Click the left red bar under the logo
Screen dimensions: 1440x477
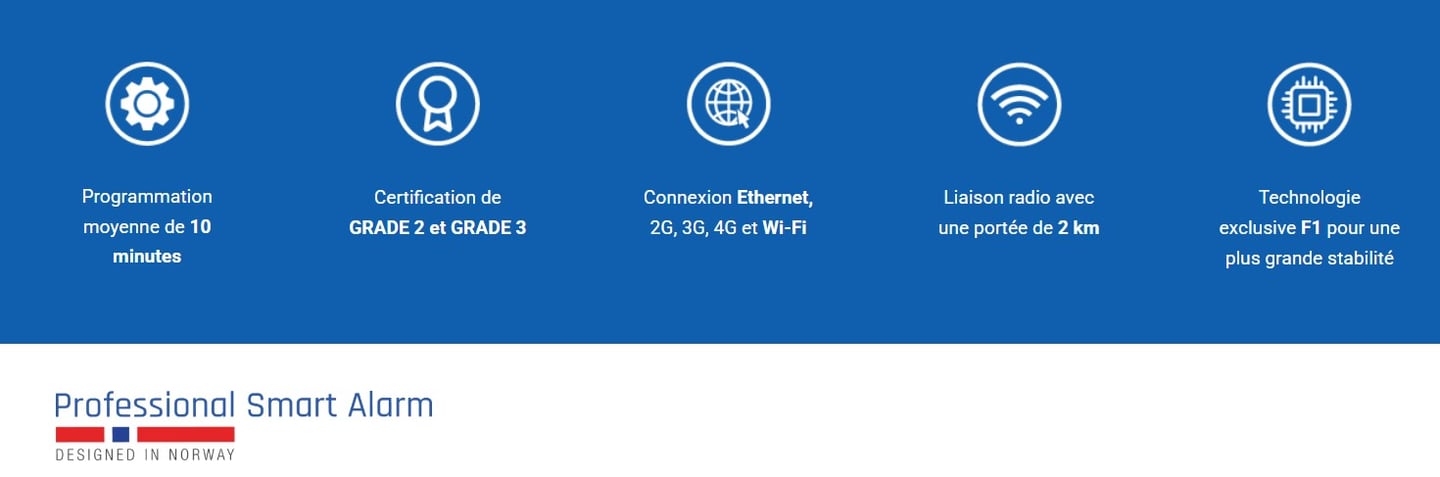click(x=80, y=434)
